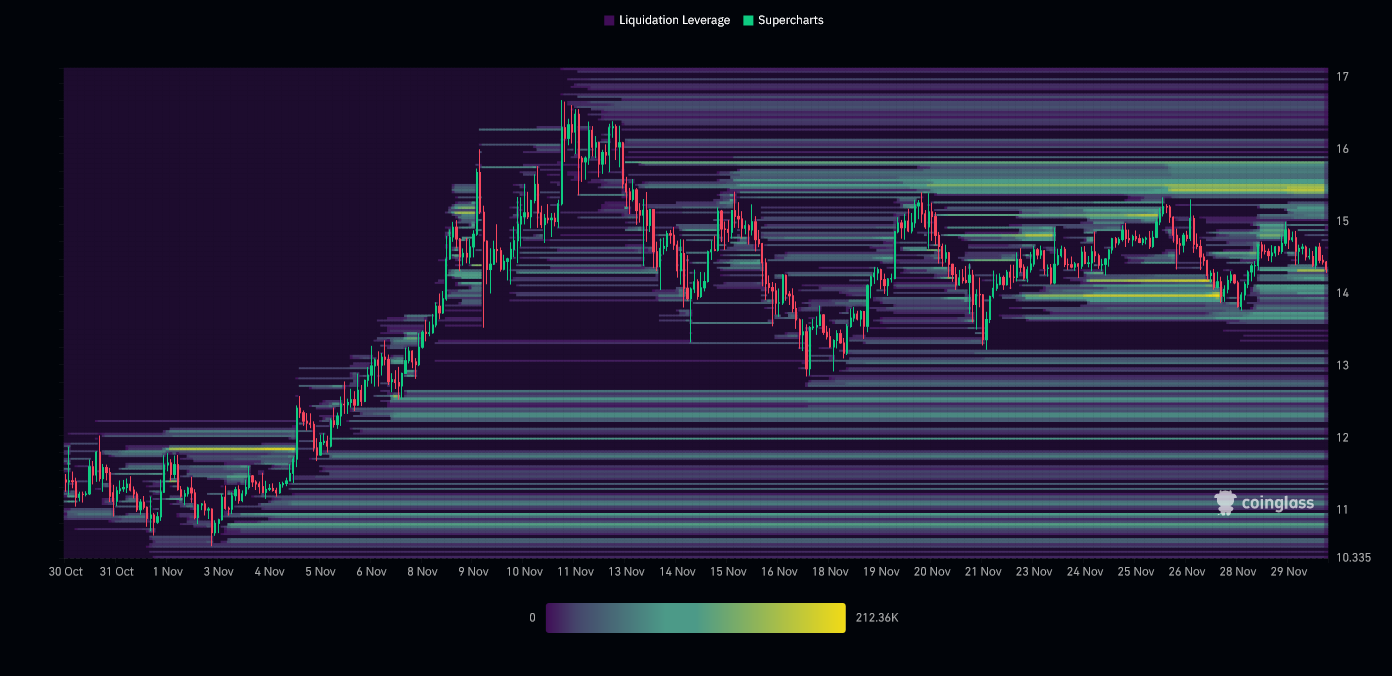The image size is (1392, 676).
Task: Click the 30 Oct date label
Action: [66, 572]
